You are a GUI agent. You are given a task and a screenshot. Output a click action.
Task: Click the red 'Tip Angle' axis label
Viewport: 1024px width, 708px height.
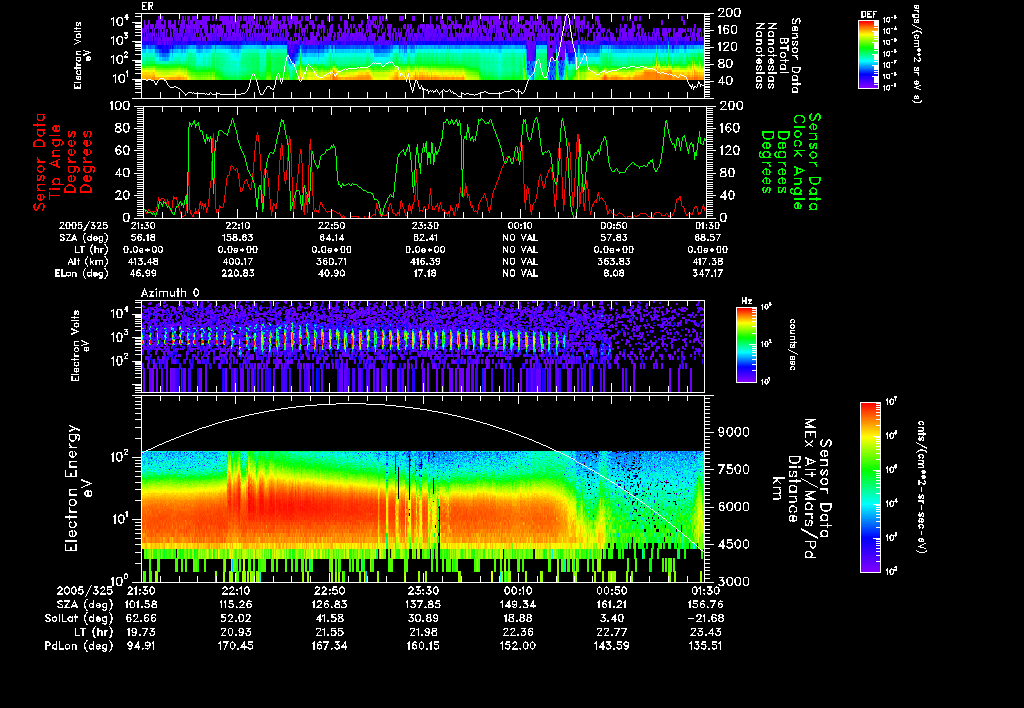point(56,161)
